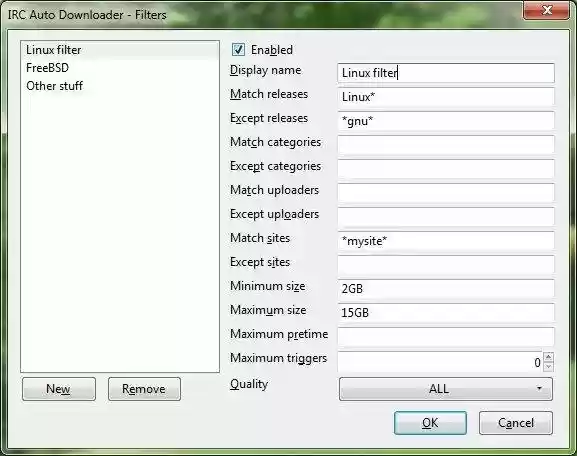Focus the Except categories field
Image resolution: width=577 pixels, height=456 pixels.
pyautogui.click(x=446, y=169)
